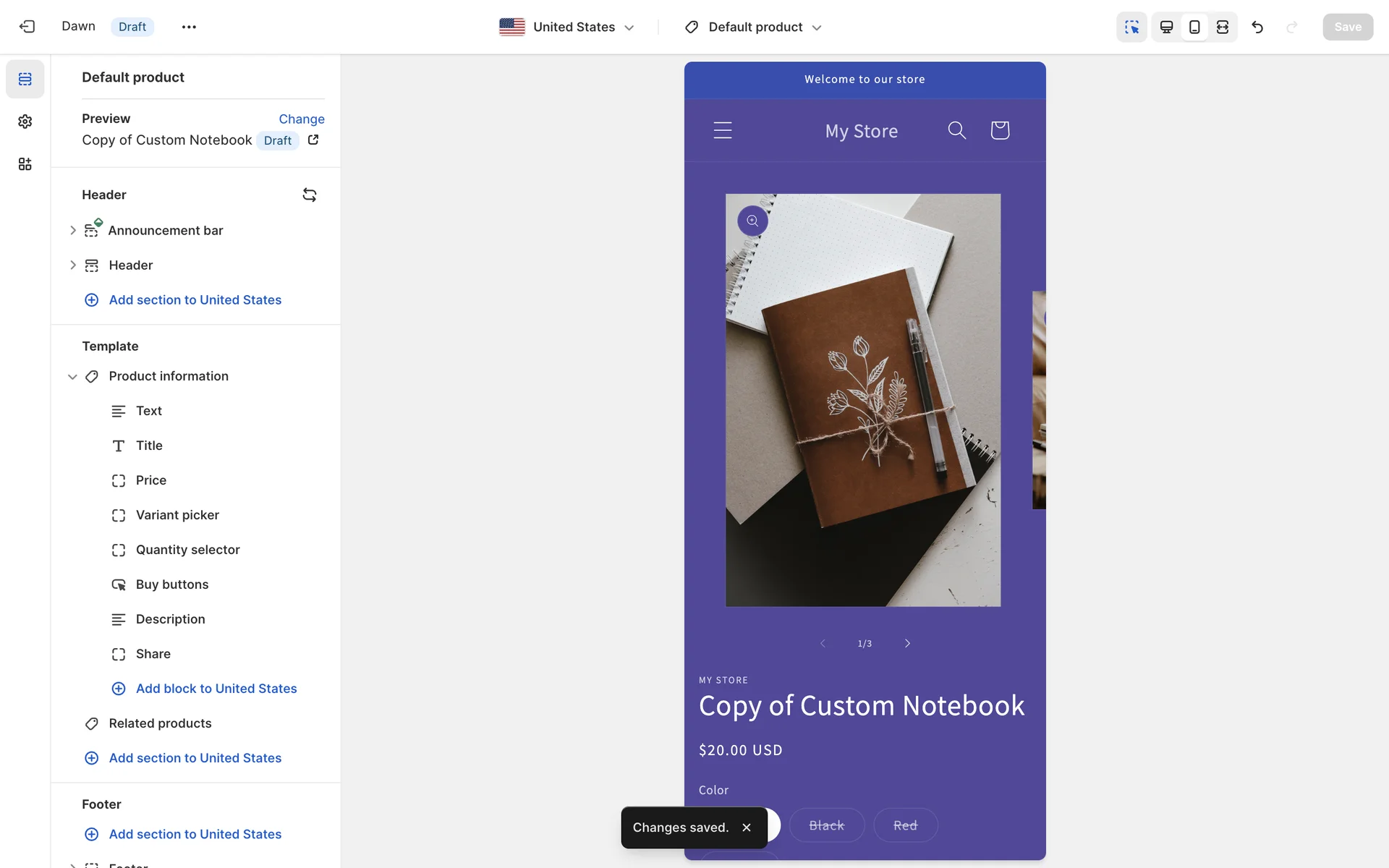Click Add block to United States
The height and width of the screenshot is (868, 1389).
(216, 689)
